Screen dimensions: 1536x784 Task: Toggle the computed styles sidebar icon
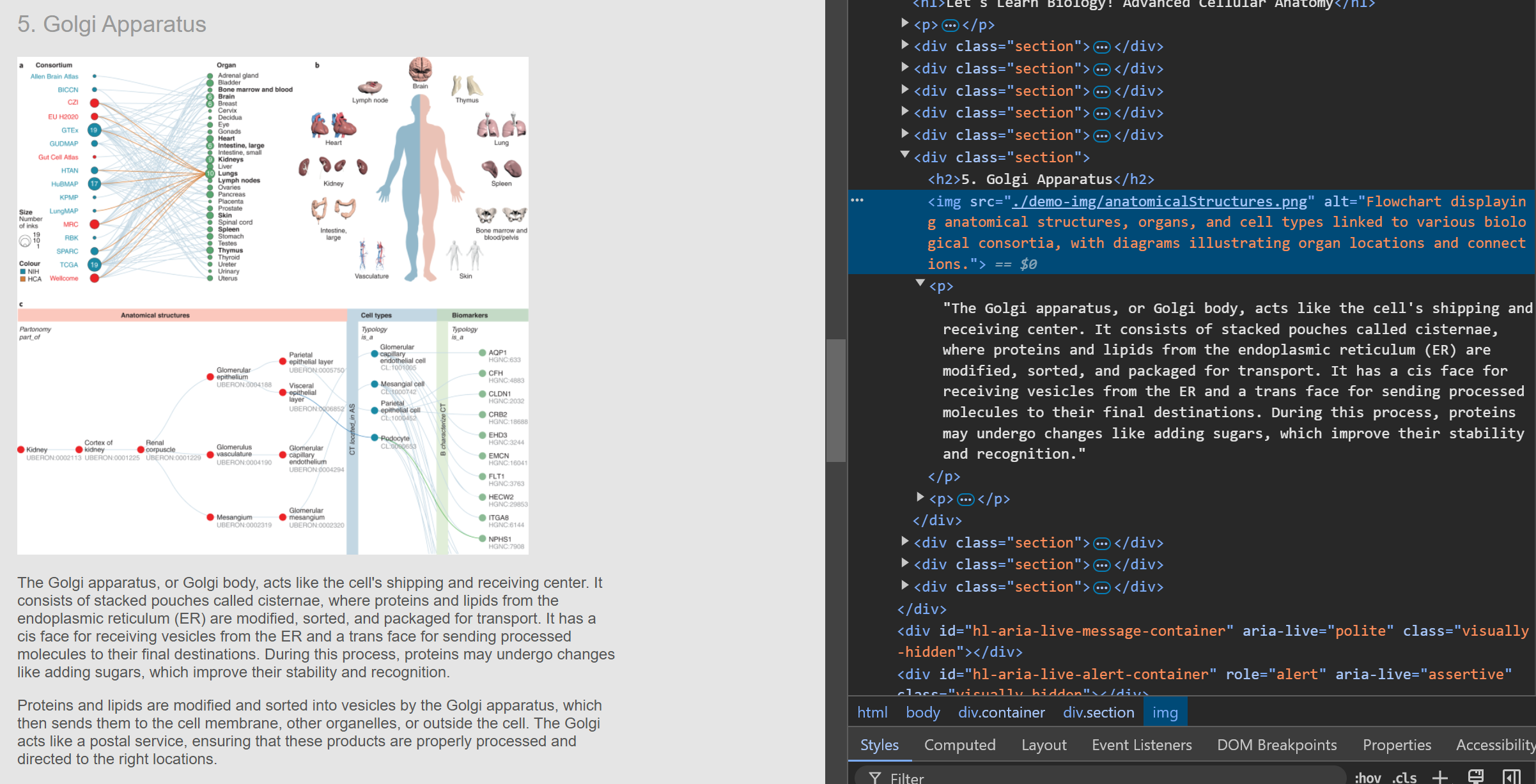tap(1511, 777)
